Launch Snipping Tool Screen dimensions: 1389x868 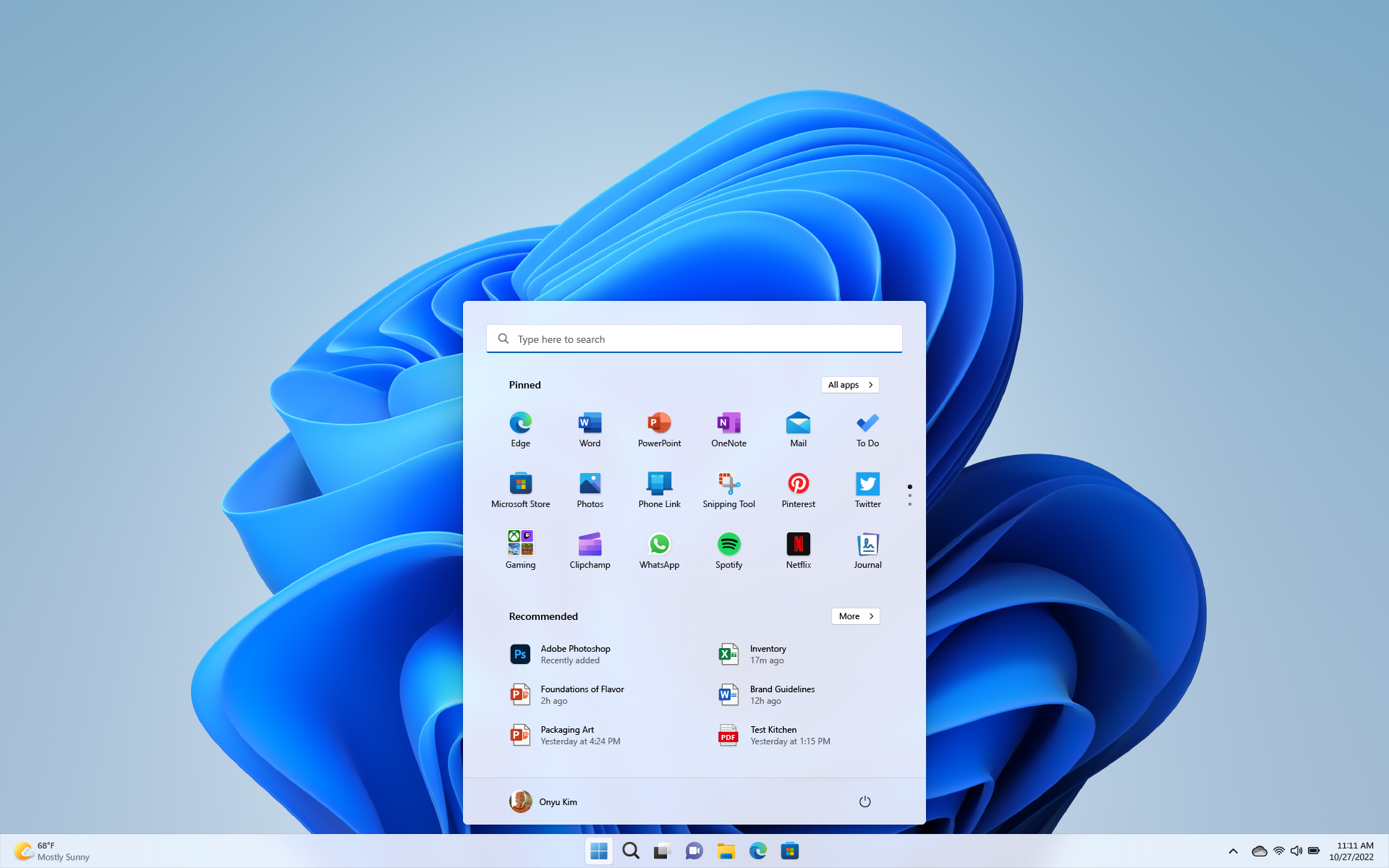pyautogui.click(x=728, y=483)
